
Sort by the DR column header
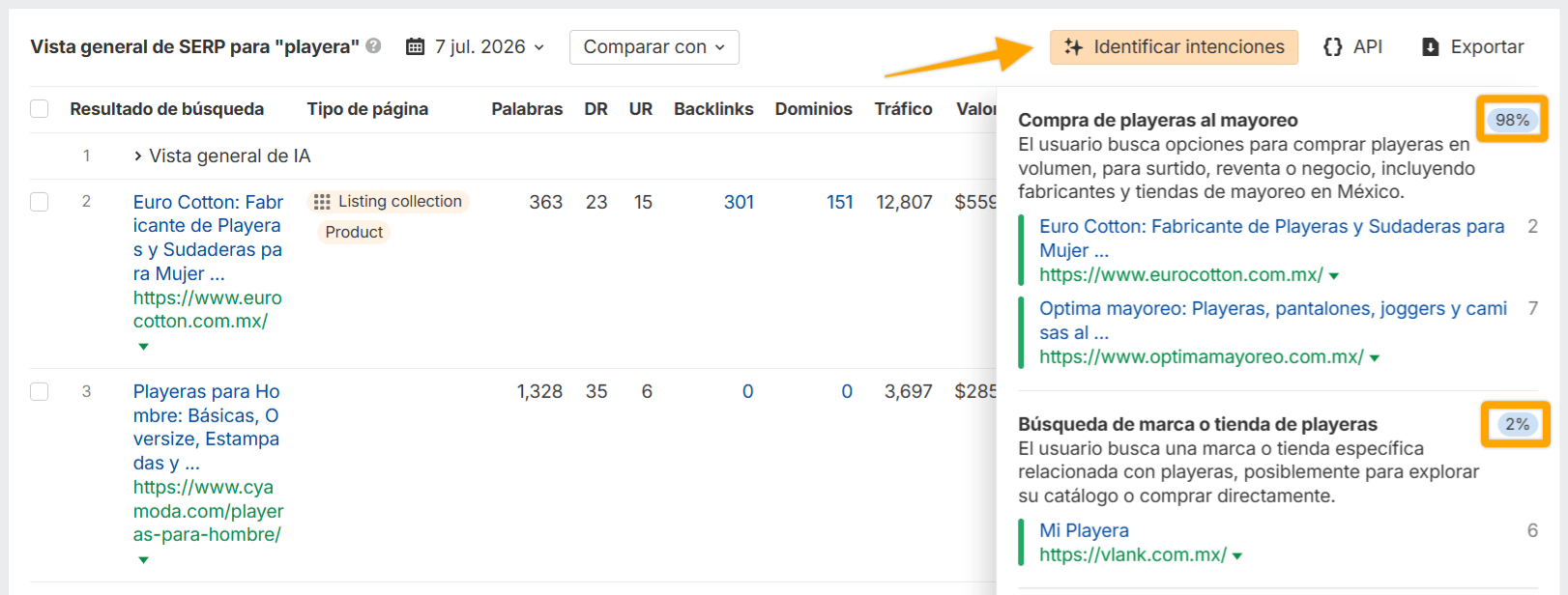[595, 109]
